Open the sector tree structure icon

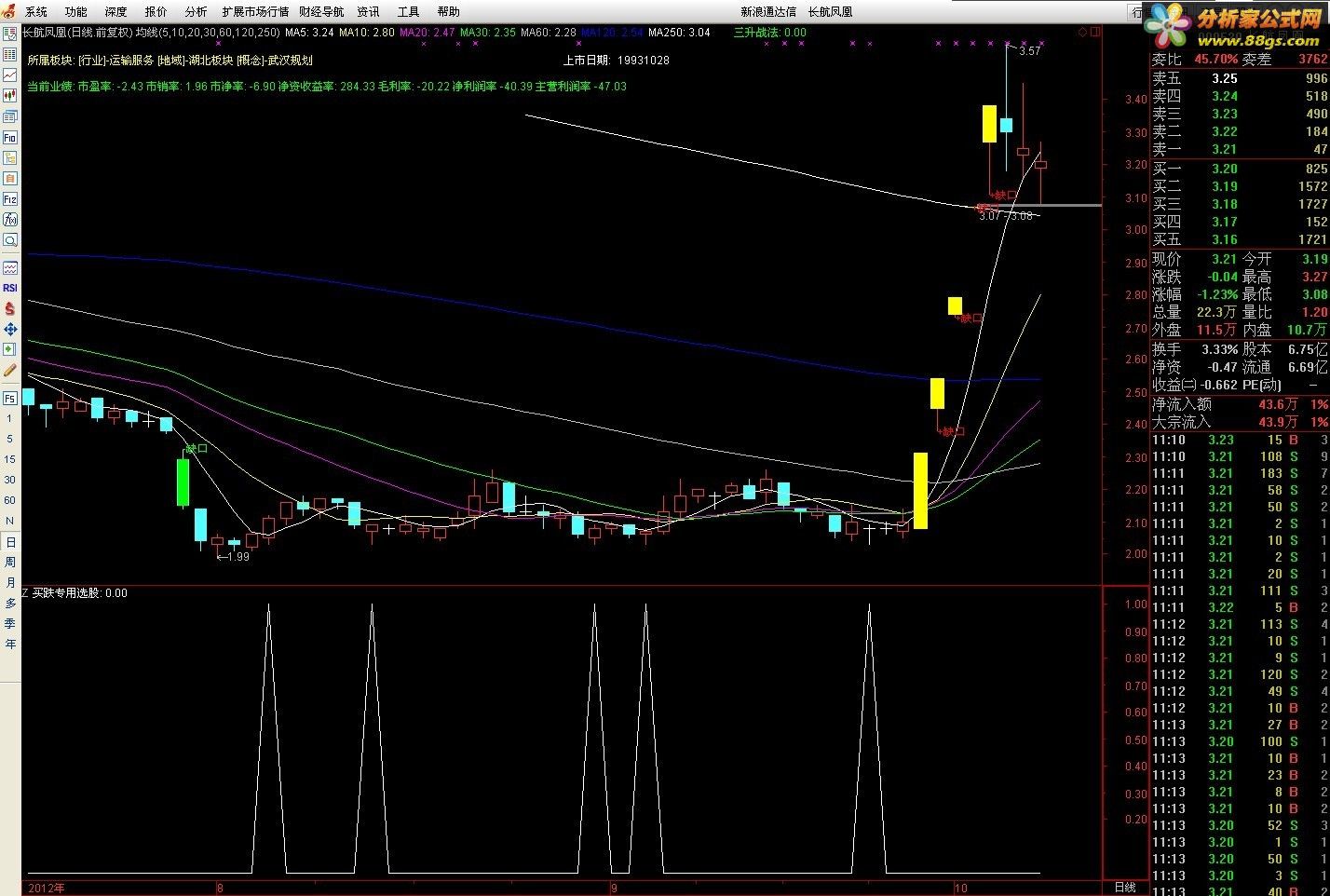[10, 157]
